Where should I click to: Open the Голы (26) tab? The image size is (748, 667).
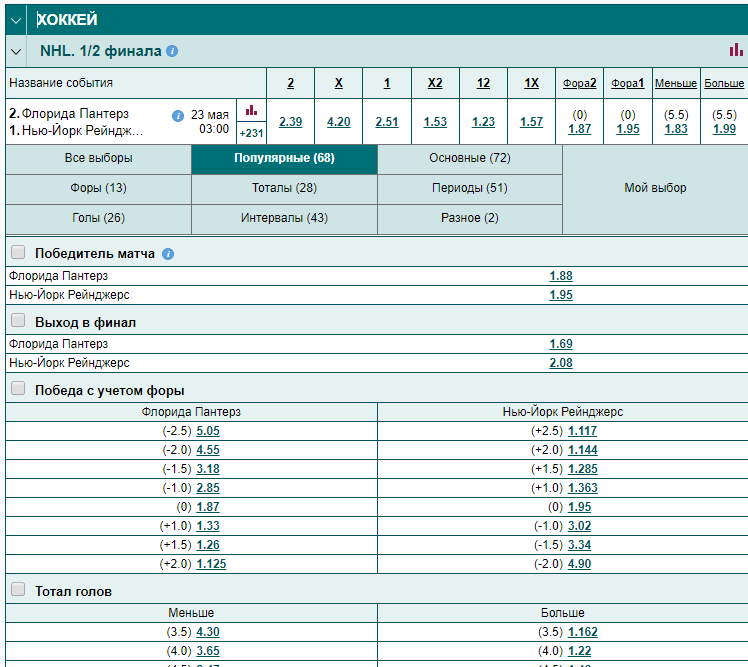(x=98, y=219)
